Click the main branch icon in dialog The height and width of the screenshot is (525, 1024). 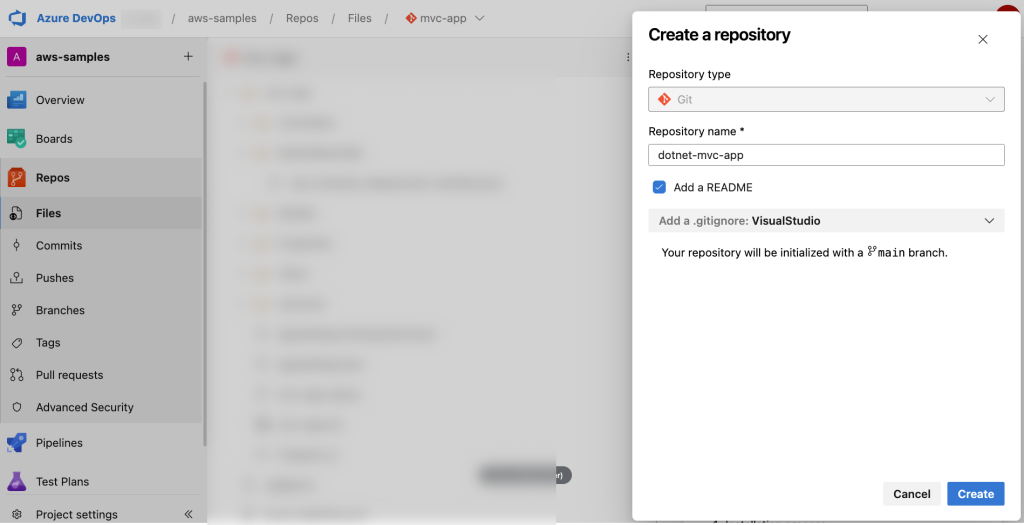click(872, 251)
